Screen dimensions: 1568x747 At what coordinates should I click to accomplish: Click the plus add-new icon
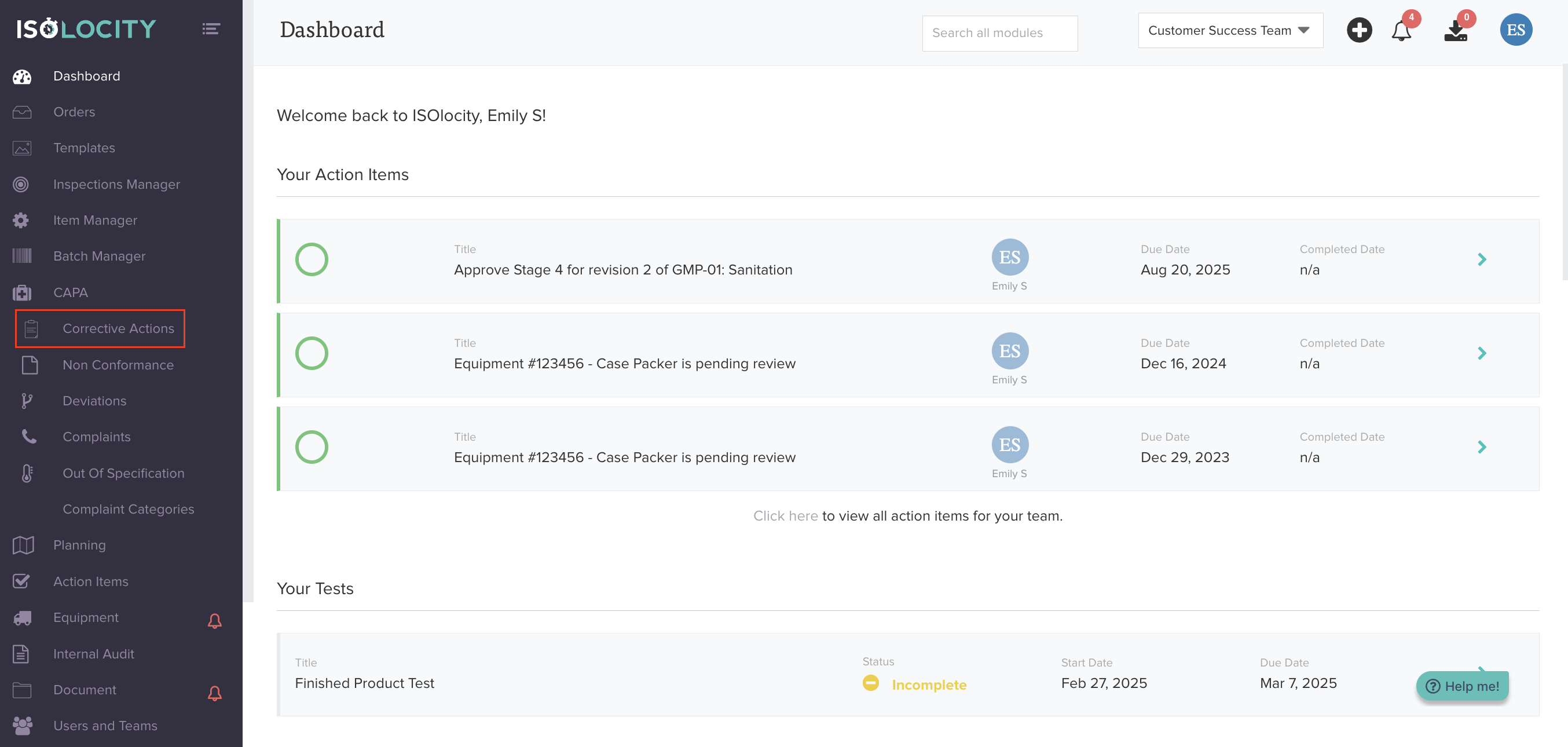pos(1358,31)
